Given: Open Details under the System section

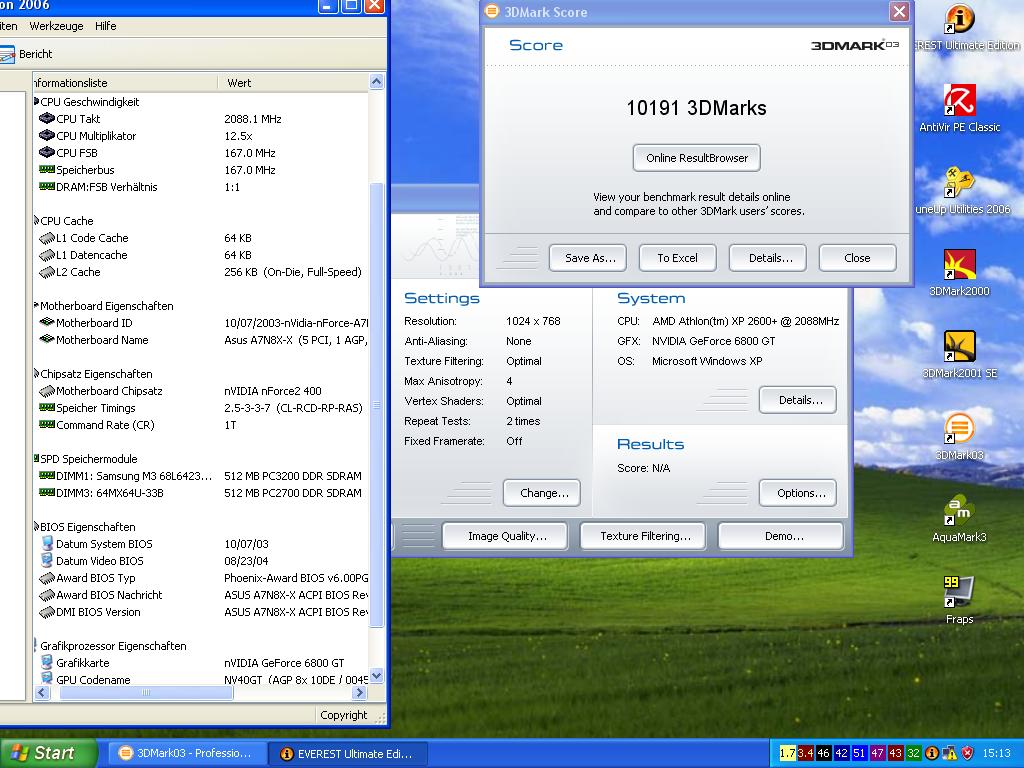Looking at the screenshot, I should (798, 400).
